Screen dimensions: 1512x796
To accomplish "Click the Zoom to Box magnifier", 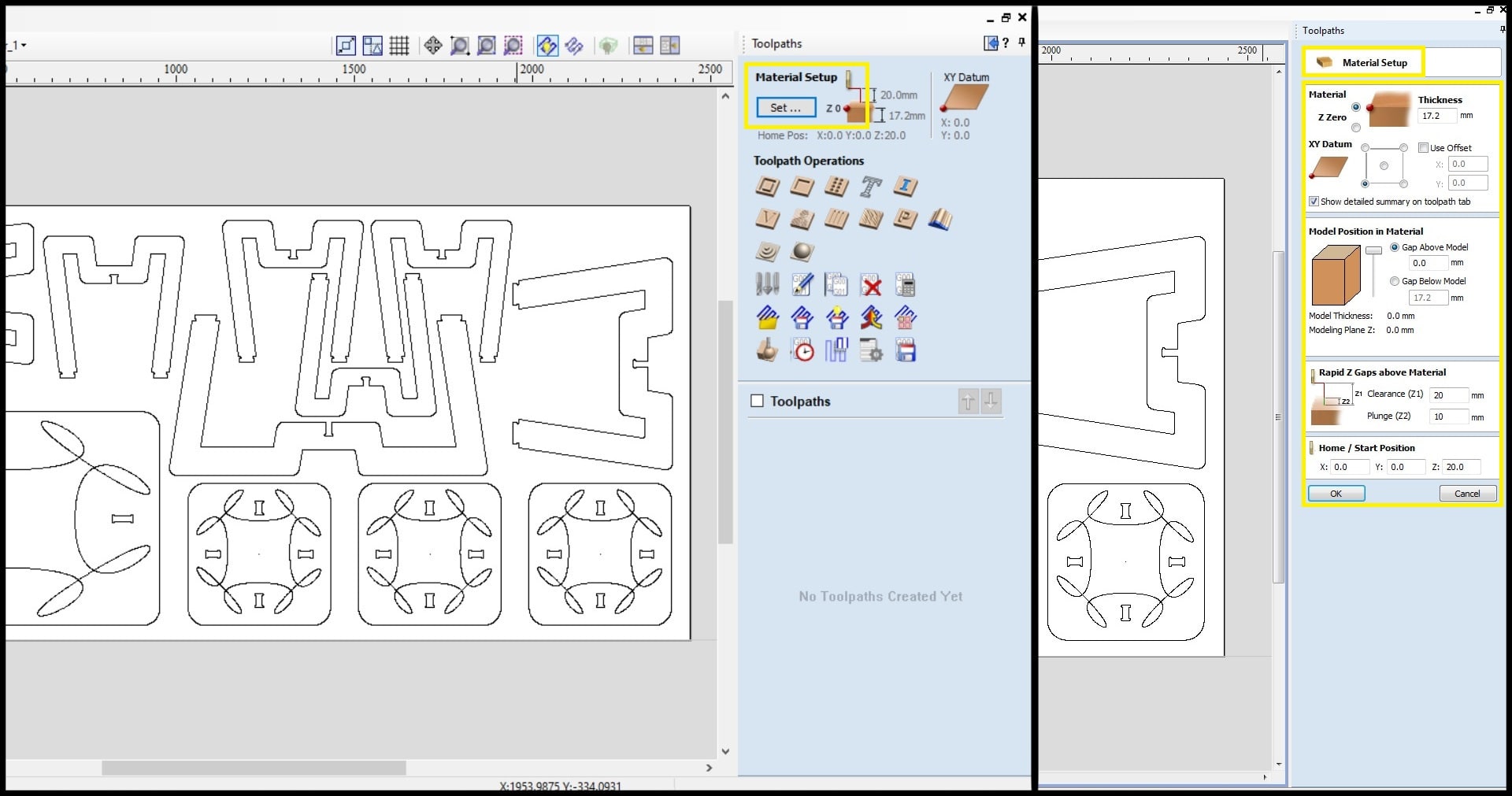I will (x=460, y=46).
